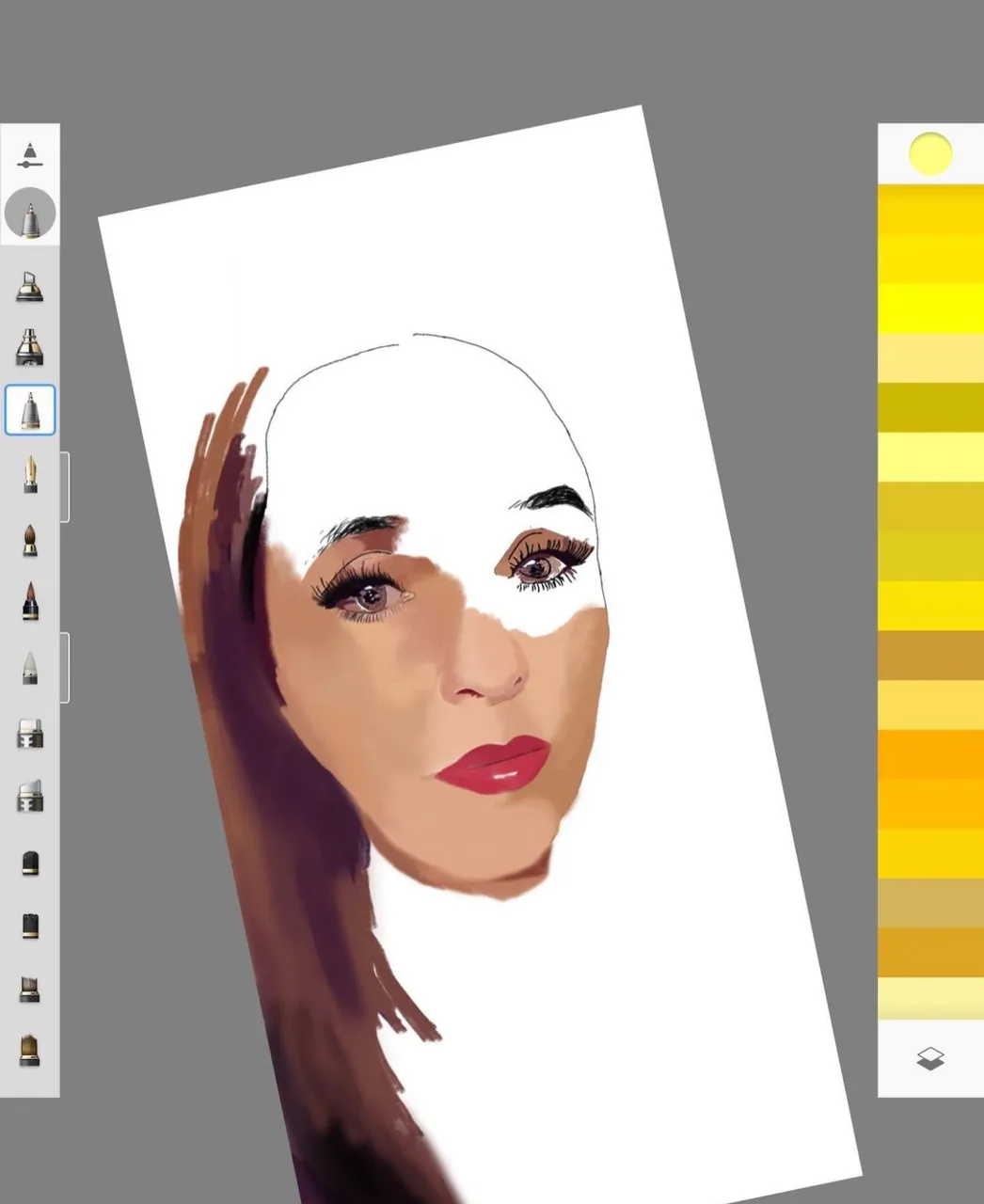The height and width of the screenshot is (1204, 984).
Task: Open the current yellow color circle
Action: click(x=930, y=153)
